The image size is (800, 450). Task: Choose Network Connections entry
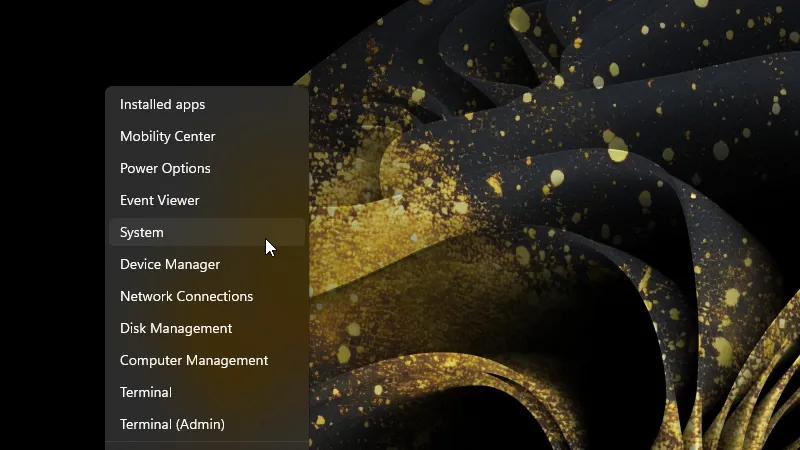tap(207, 296)
